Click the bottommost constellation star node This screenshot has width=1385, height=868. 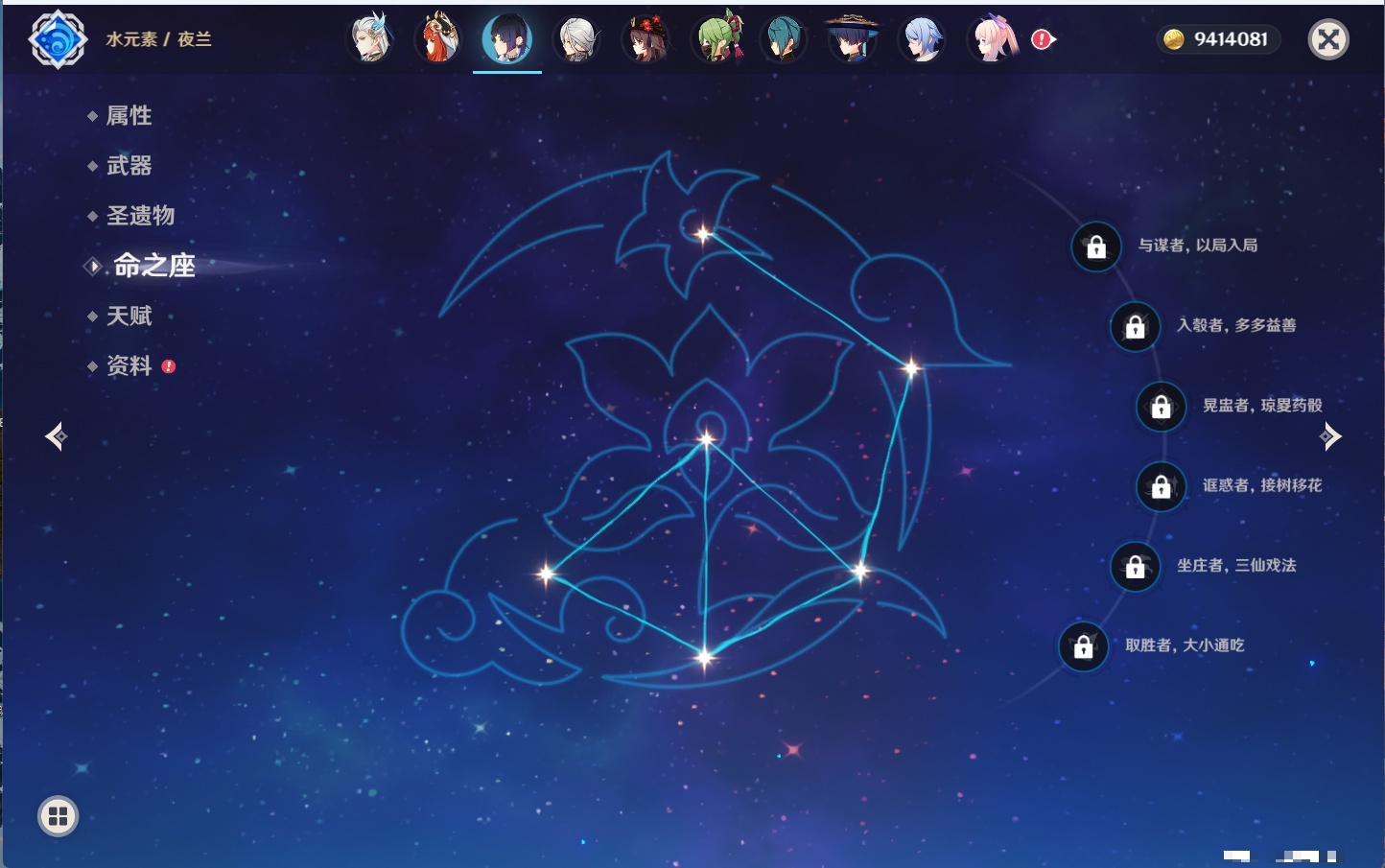[x=705, y=658]
